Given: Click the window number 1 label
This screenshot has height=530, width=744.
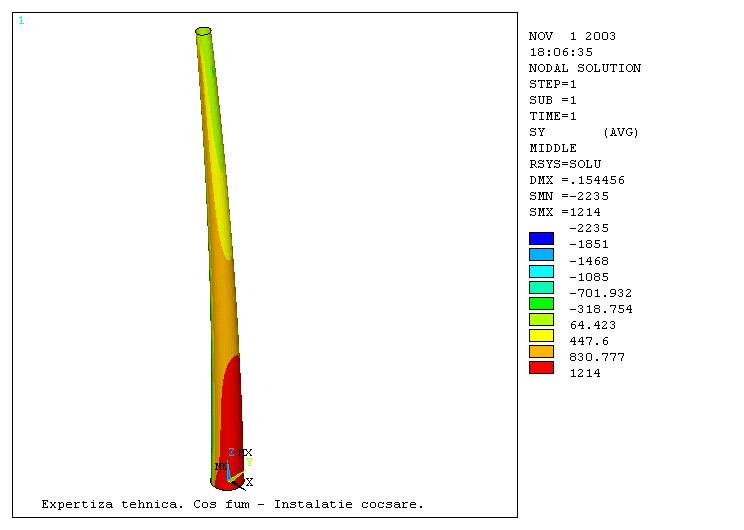Looking at the screenshot, I should (21, 20).
